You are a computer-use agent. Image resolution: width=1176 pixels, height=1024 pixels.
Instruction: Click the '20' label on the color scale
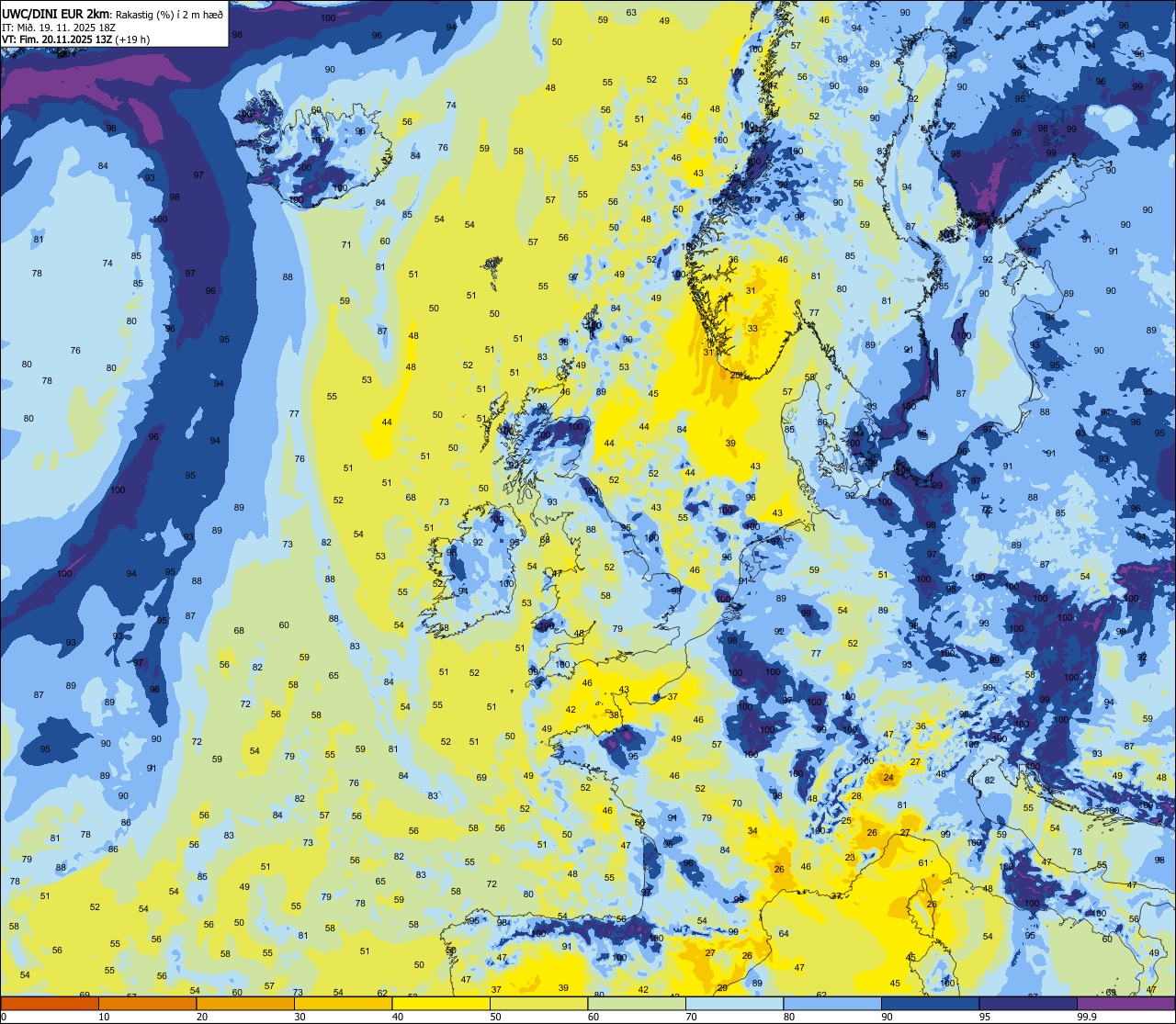[202, 1017]
